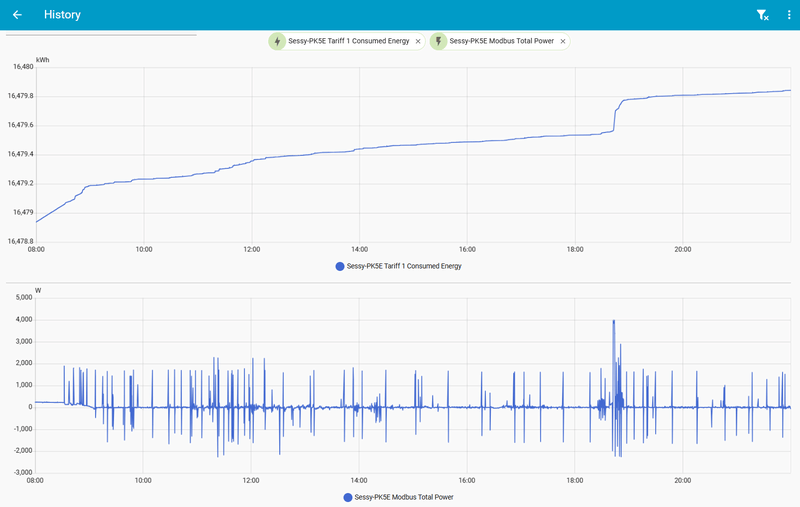Remove Sessy-PK5E Tariff 1 Consumed Energy chip

pyautogui.click(x=418, y=41)
